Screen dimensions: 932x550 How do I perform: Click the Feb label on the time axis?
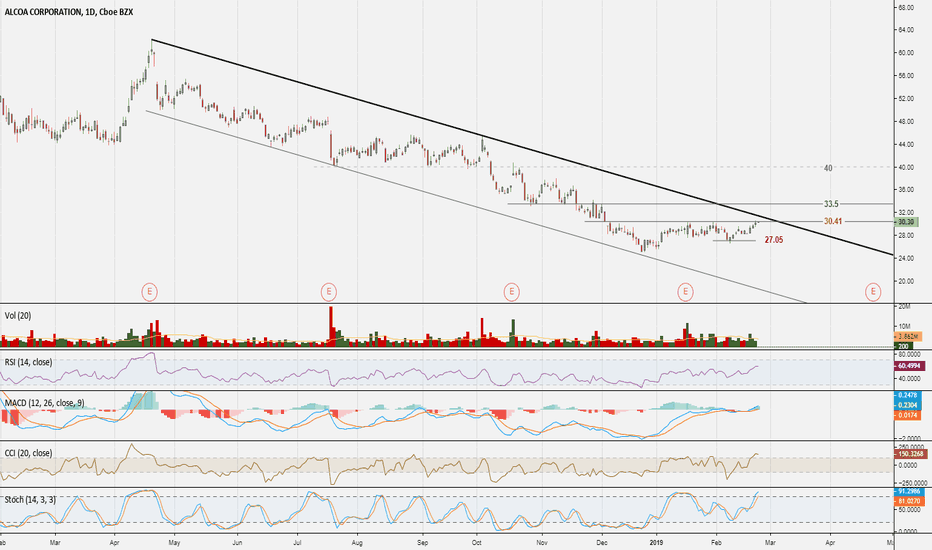[716, 542]
